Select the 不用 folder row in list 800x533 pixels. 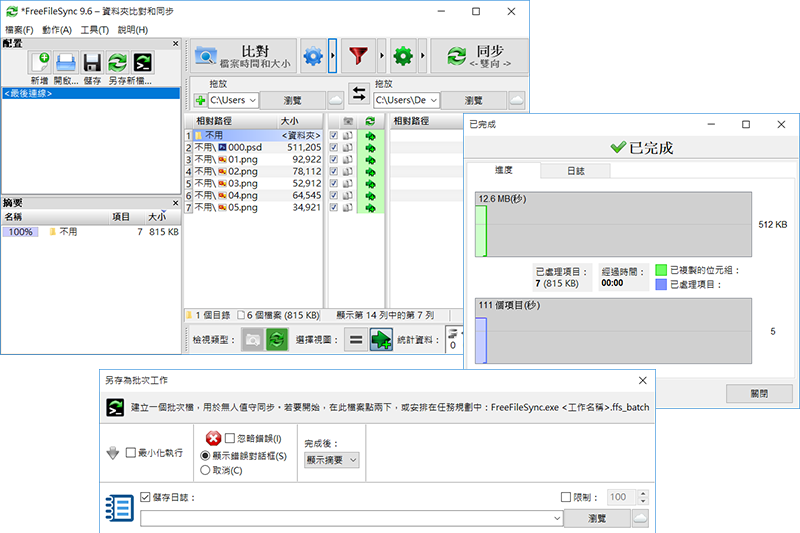point(258,136)
